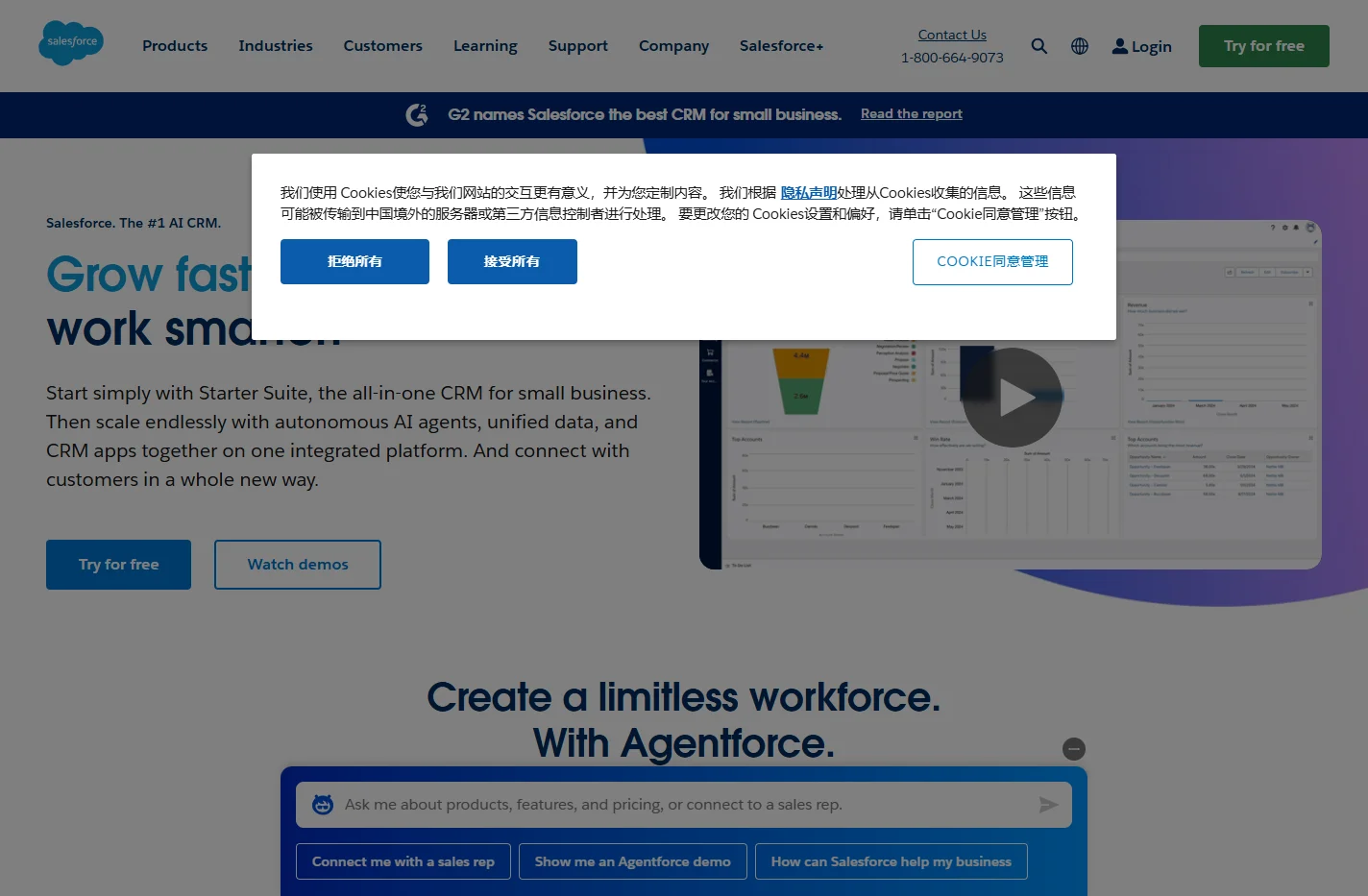Click the Salesforce cloud logo
This screenshot has width=1368, height=896.
coord(71,43)
